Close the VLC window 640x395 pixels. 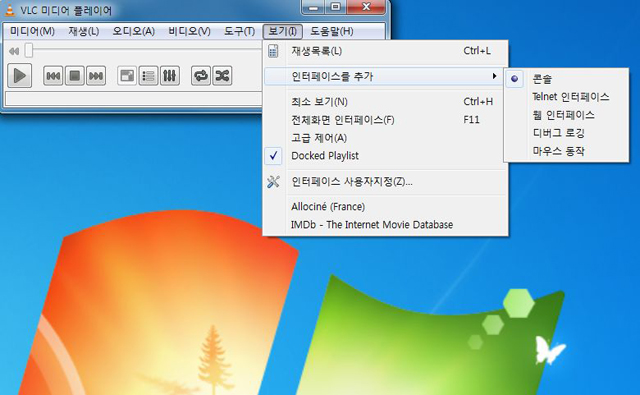point(366,7)
